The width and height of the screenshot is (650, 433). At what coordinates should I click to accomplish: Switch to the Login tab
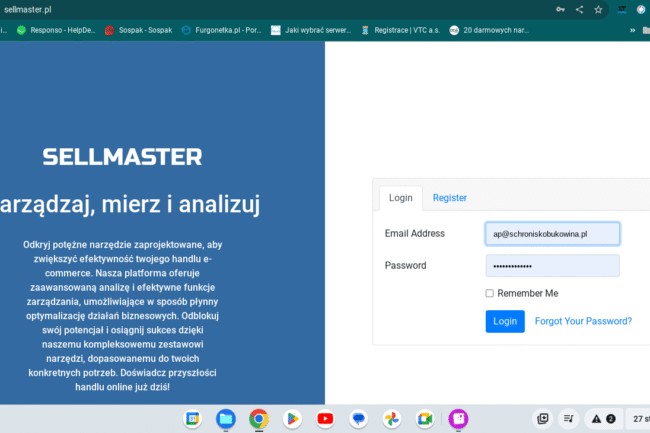[x=400, y=198]
